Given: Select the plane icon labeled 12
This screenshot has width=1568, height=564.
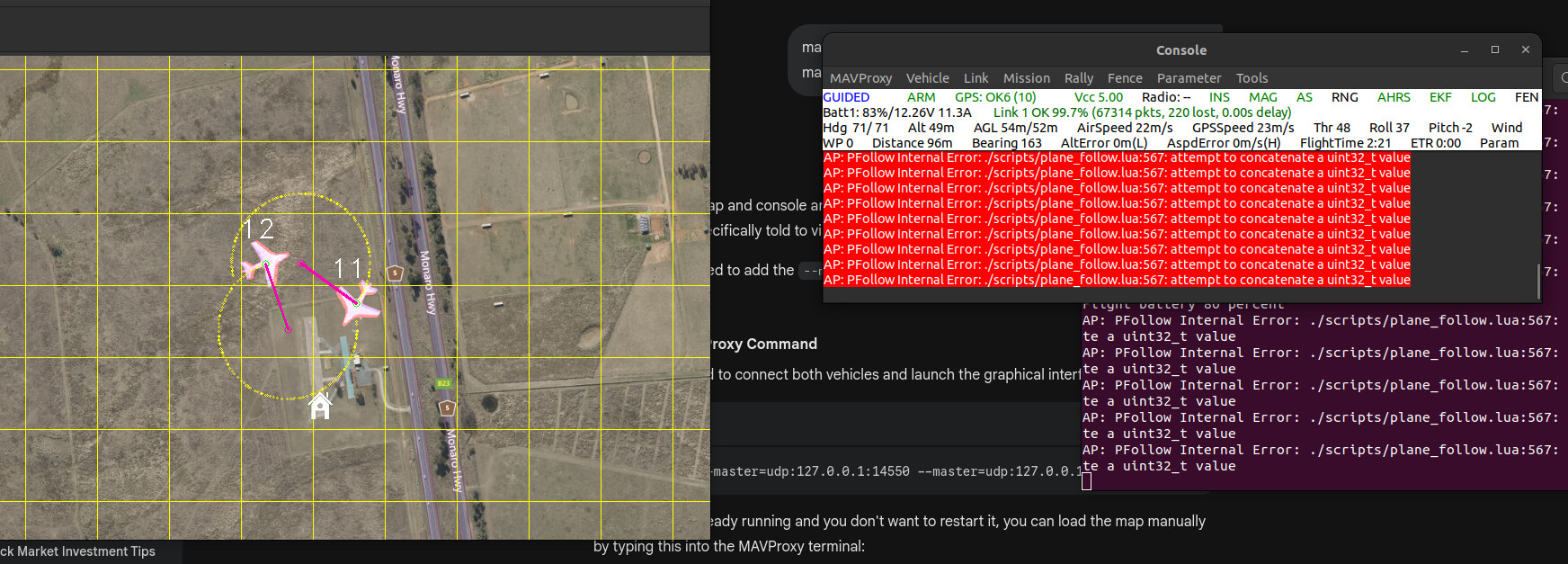Looking at the screenshot, I should click(x=264, y=264).
